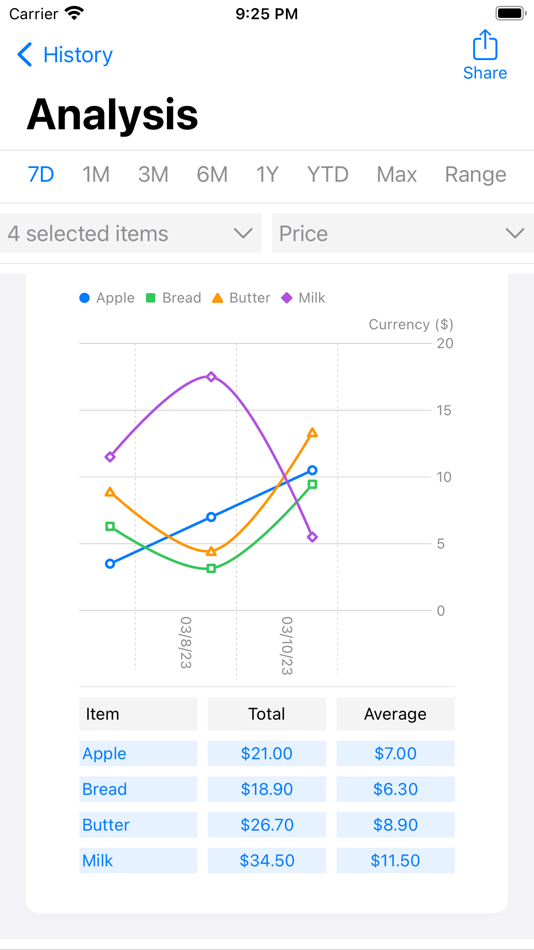Choose the Max time range
Screen dimensions: 534x950
(396, 174)
